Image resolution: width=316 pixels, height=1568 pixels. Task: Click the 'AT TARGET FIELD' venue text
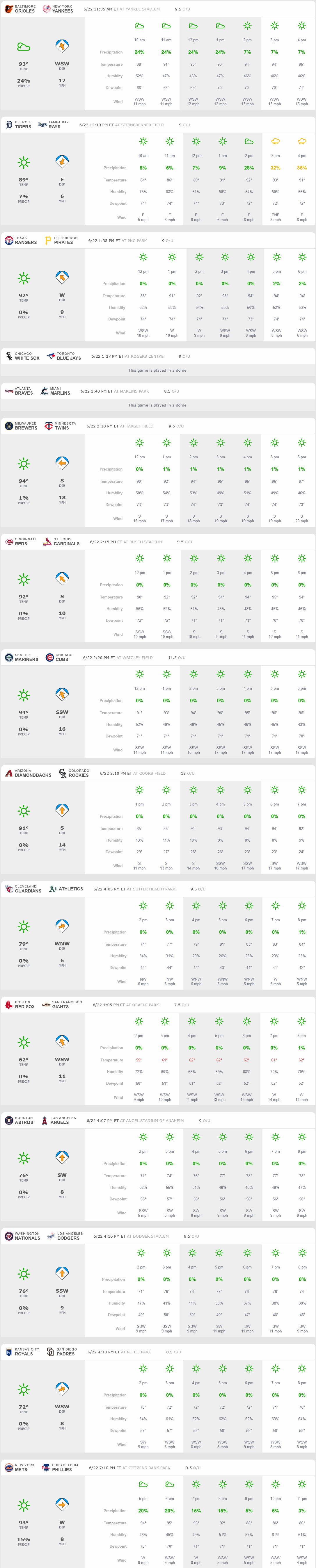tap(136, 426)
